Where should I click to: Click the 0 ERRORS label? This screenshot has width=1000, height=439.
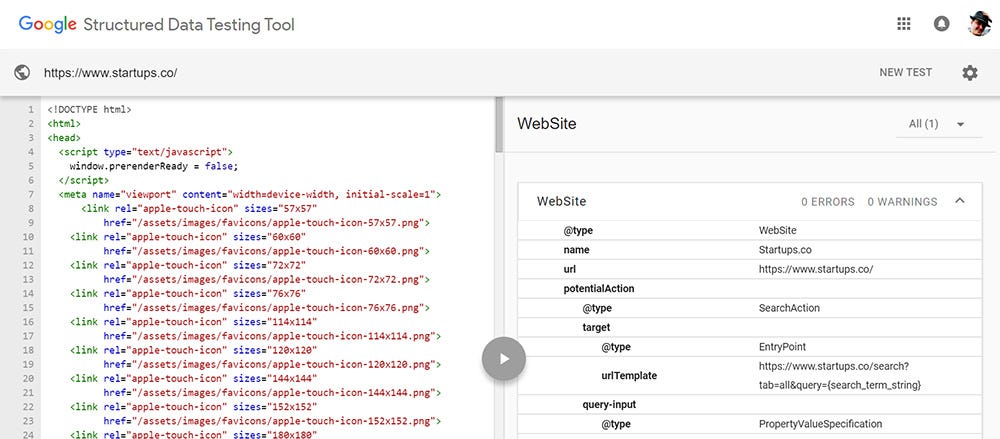(x=828, y=202)
